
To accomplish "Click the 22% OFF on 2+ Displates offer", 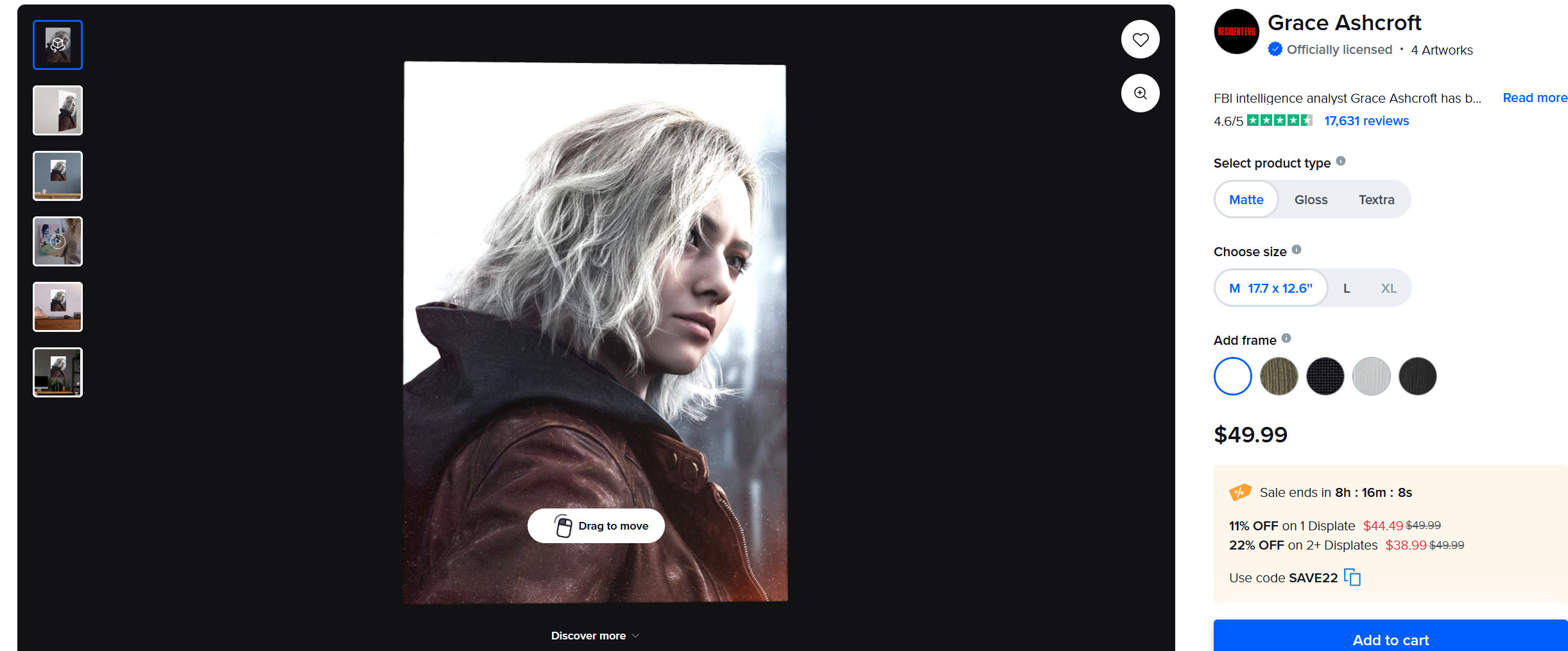I will click(x=1347, y=545).
